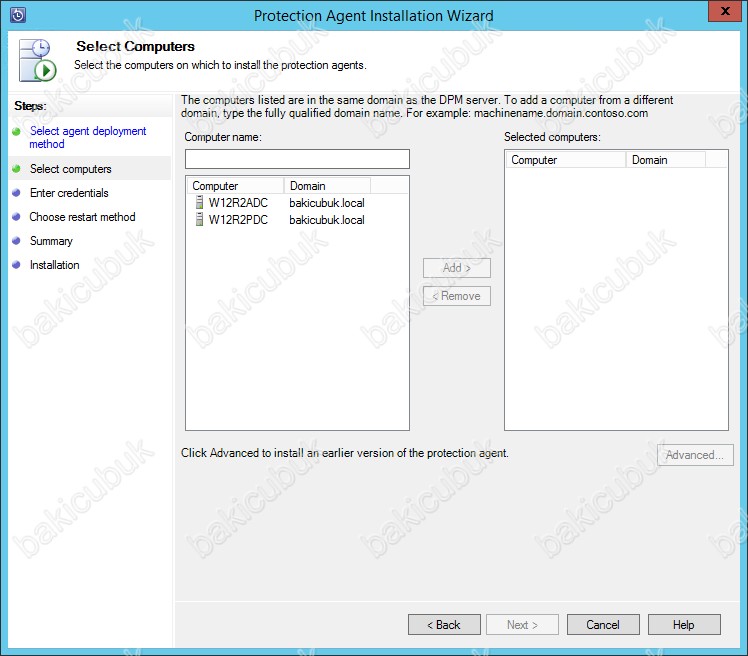Image resolution: width=748 pixels, height=656 pixels.
Task: Go back with the < Back button
Action: [x=444, y=625]
